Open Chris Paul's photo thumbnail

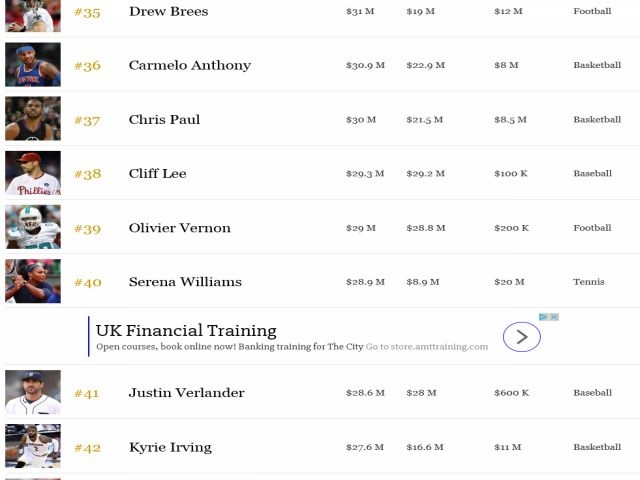(x=33, y=118)
